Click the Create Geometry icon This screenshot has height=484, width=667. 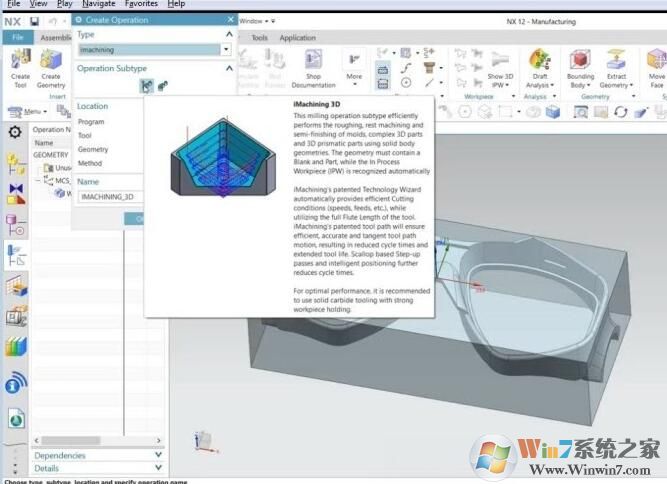pos(51,65)
